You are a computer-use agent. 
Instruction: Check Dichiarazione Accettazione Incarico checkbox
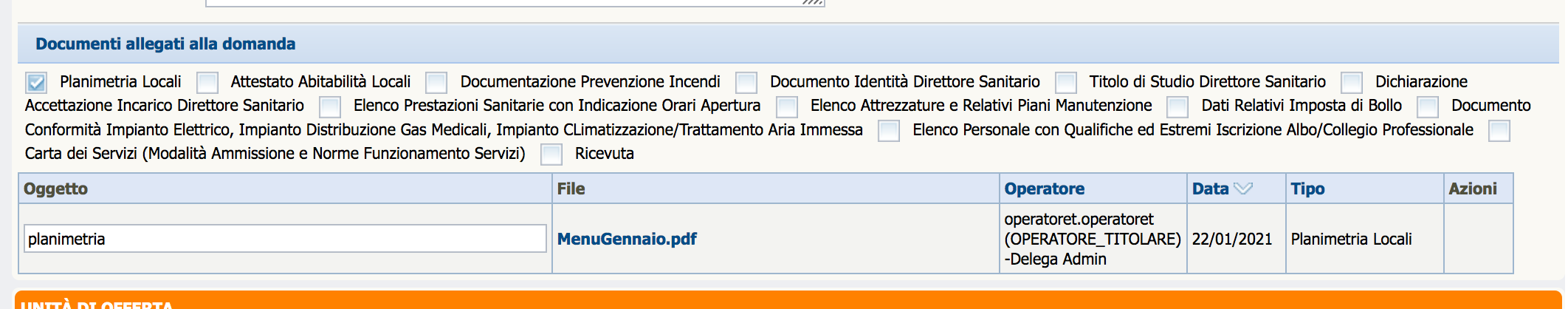(1352, 83)
